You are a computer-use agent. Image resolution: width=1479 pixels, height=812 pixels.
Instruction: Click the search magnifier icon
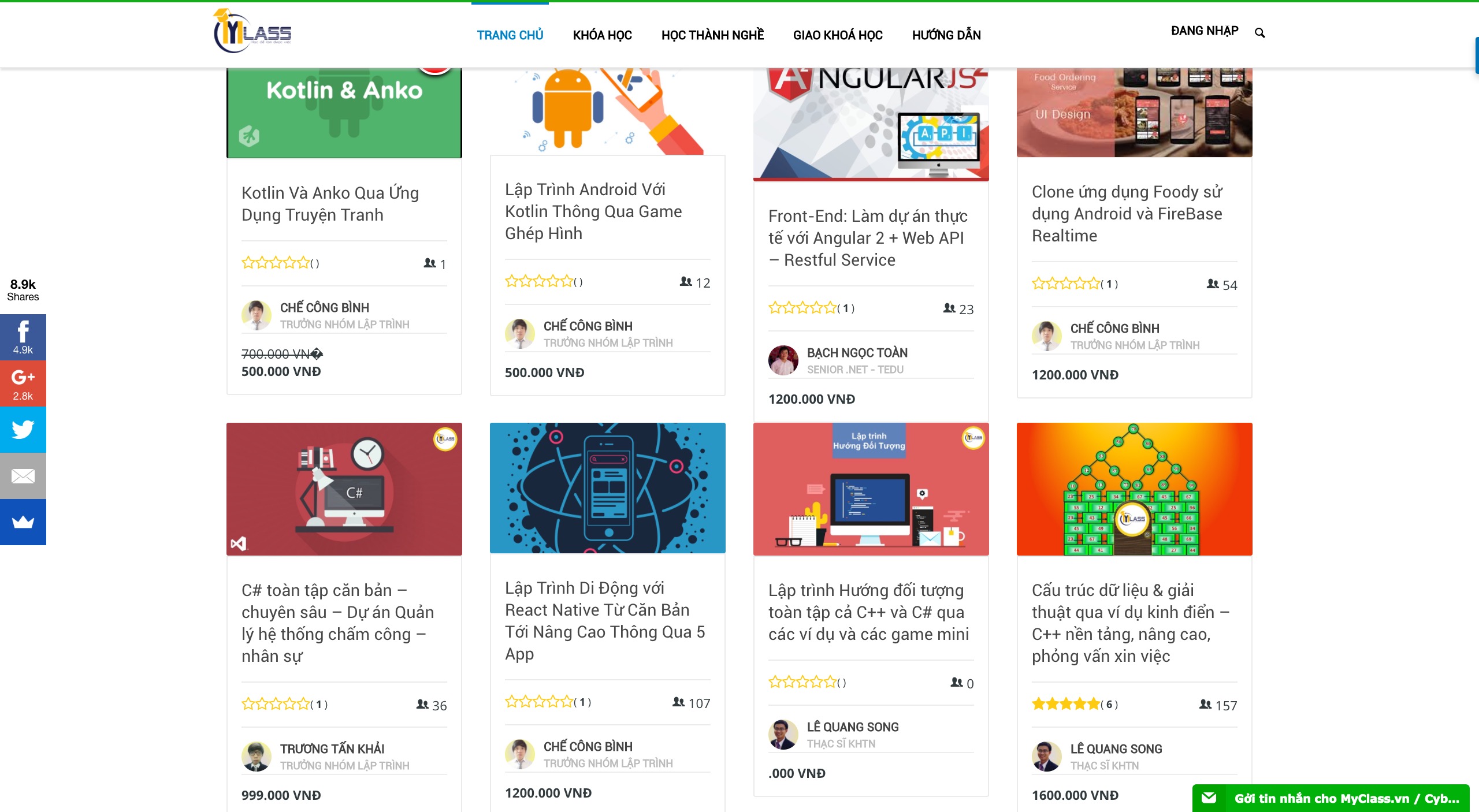point(1259,33)
